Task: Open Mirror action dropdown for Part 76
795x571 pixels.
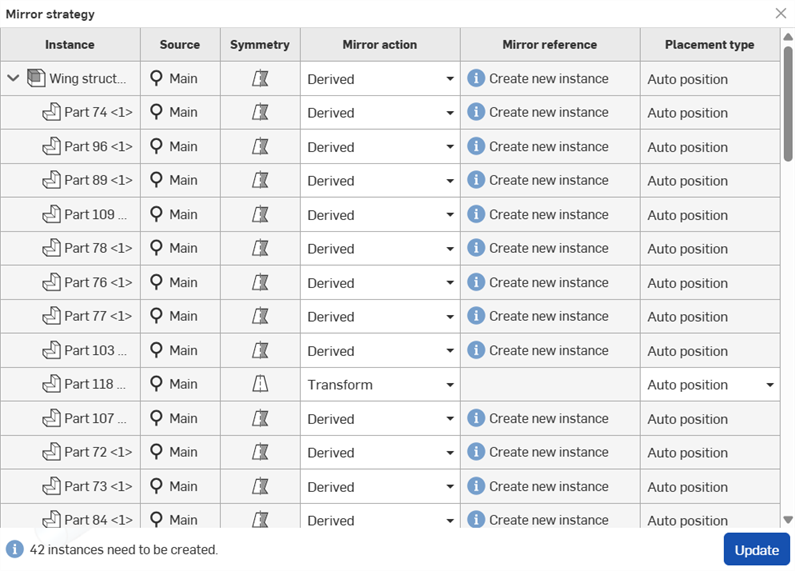Action: click(450, 283)
